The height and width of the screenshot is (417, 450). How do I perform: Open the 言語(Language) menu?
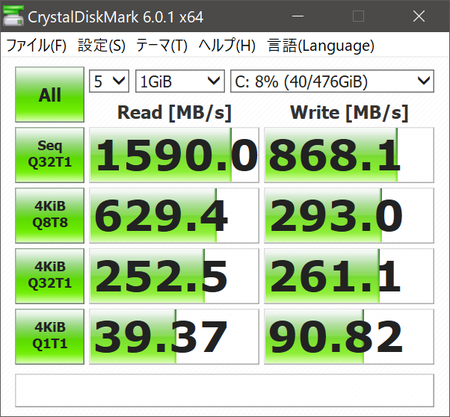321,45
